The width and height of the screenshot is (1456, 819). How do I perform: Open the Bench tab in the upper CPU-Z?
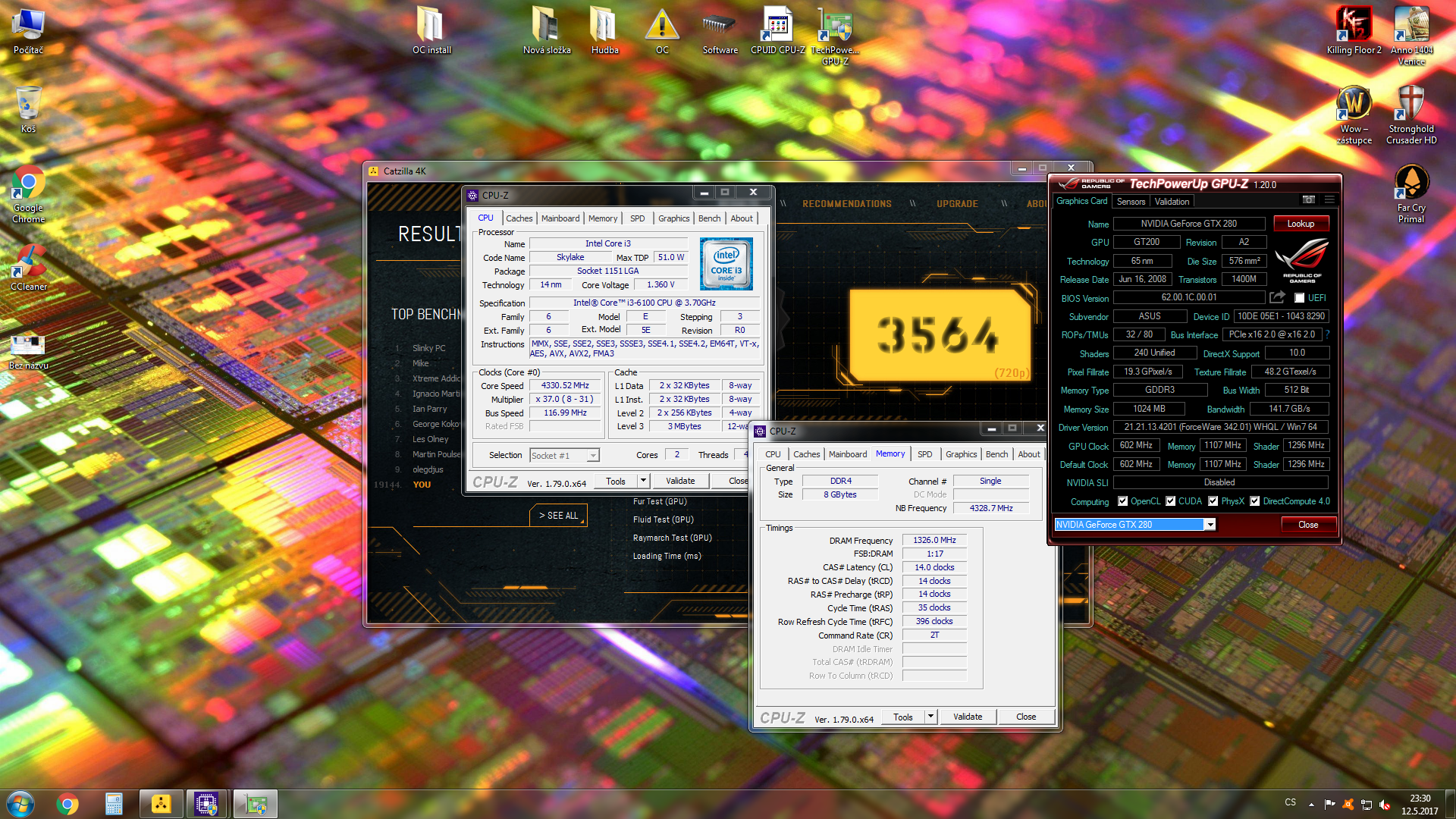[709, 218]
